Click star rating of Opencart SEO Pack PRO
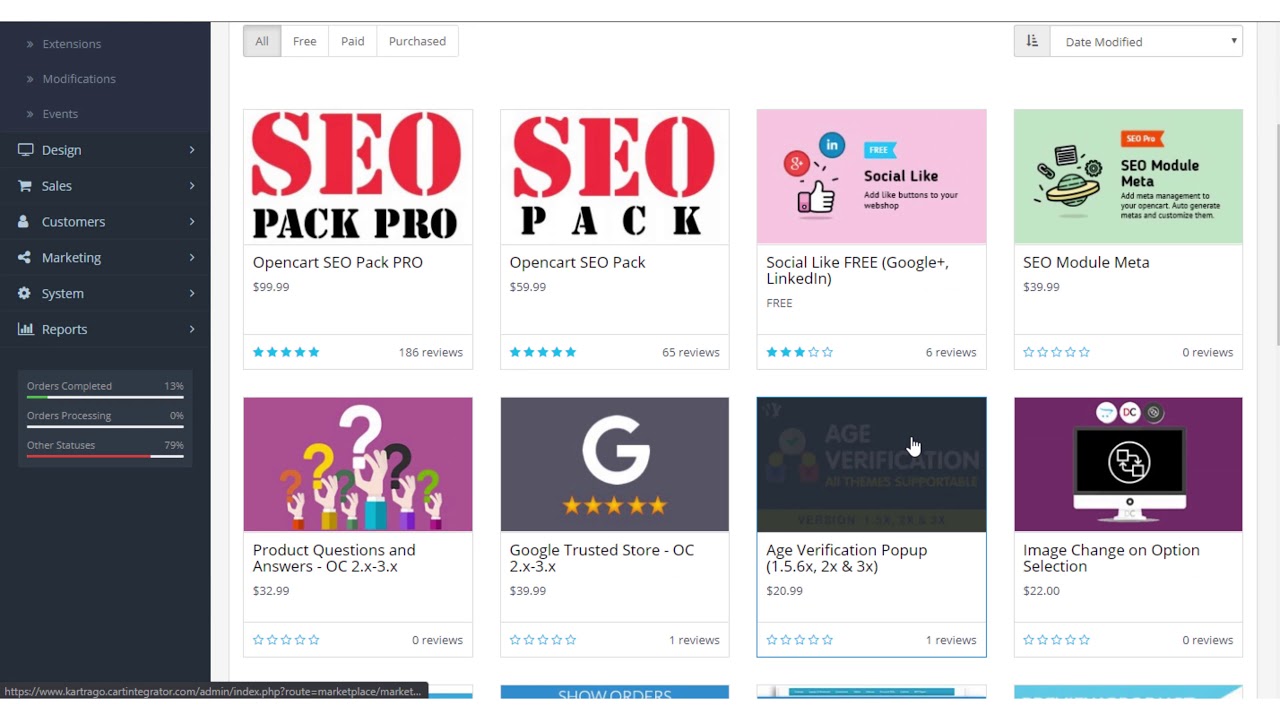1280x720 pixels. 286,352
